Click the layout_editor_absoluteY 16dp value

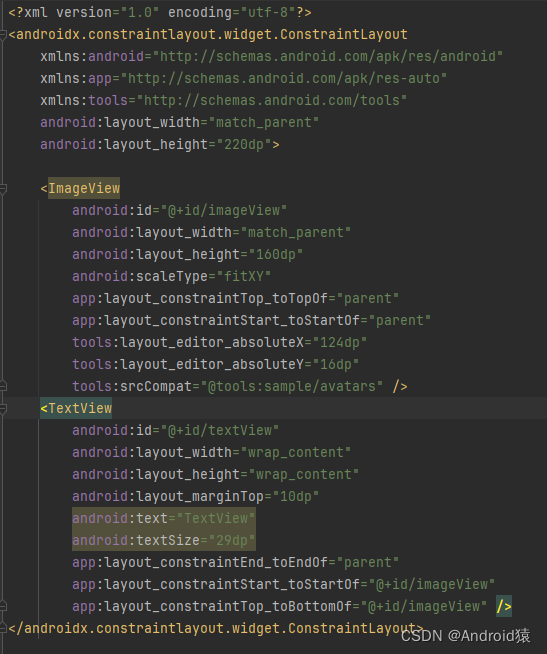[336, 365]
